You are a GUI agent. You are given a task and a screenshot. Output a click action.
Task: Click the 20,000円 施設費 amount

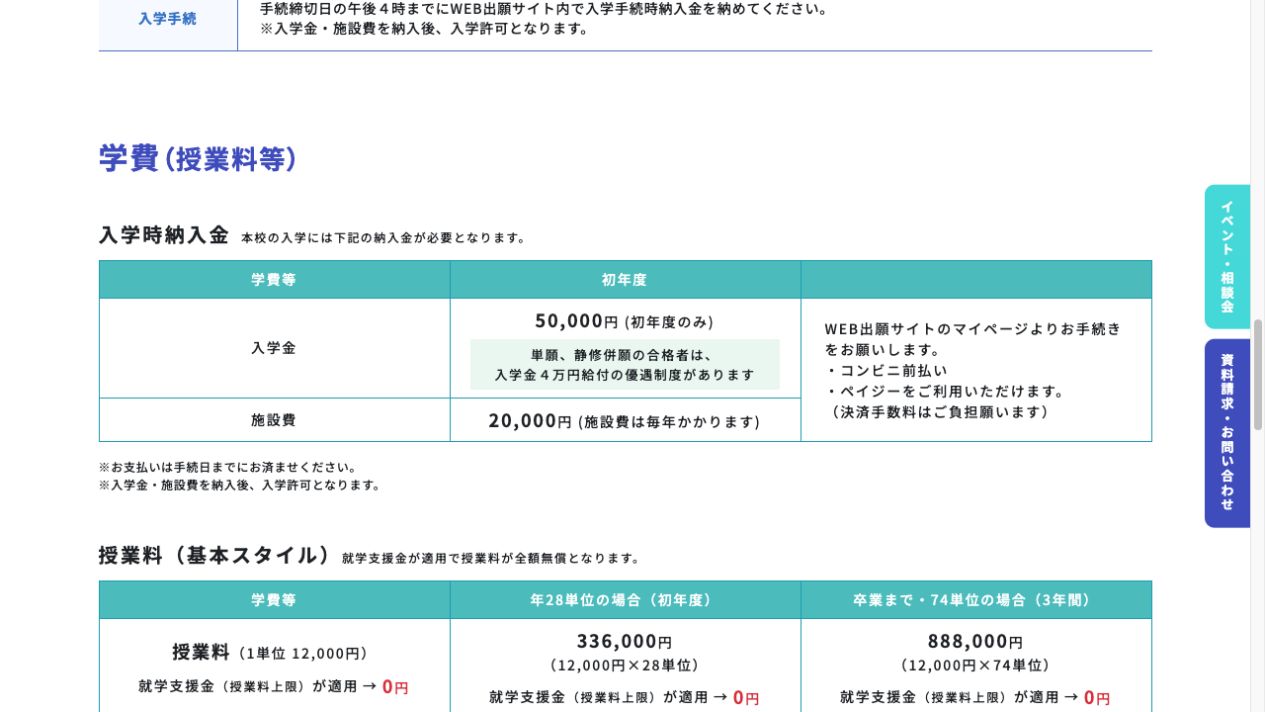click(x=625, y=421)
